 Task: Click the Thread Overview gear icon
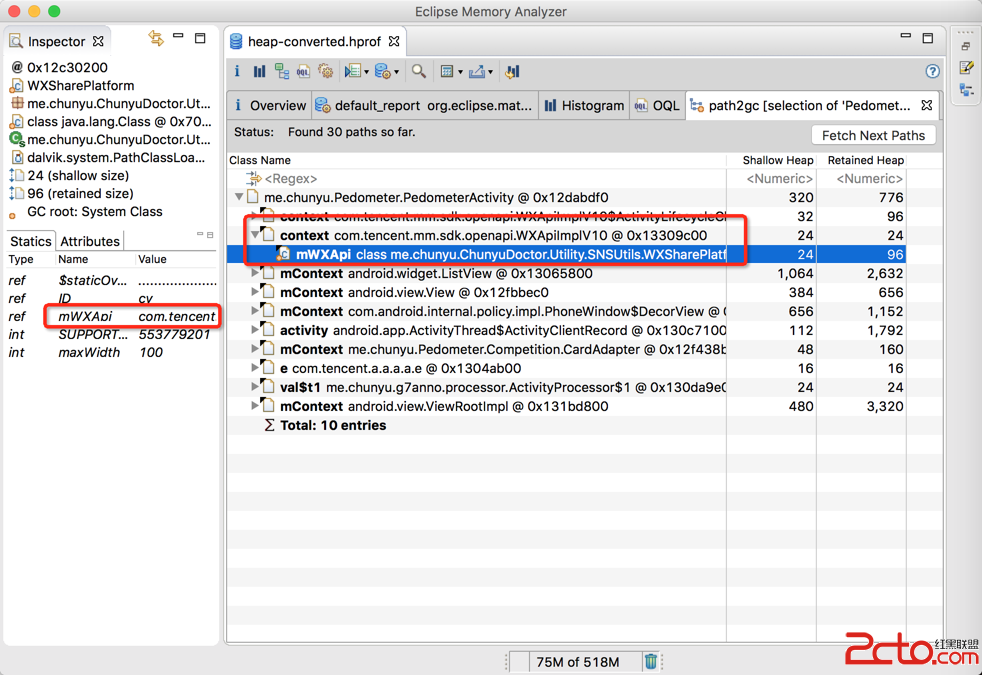pyautogui.click(x=325, y=72)
